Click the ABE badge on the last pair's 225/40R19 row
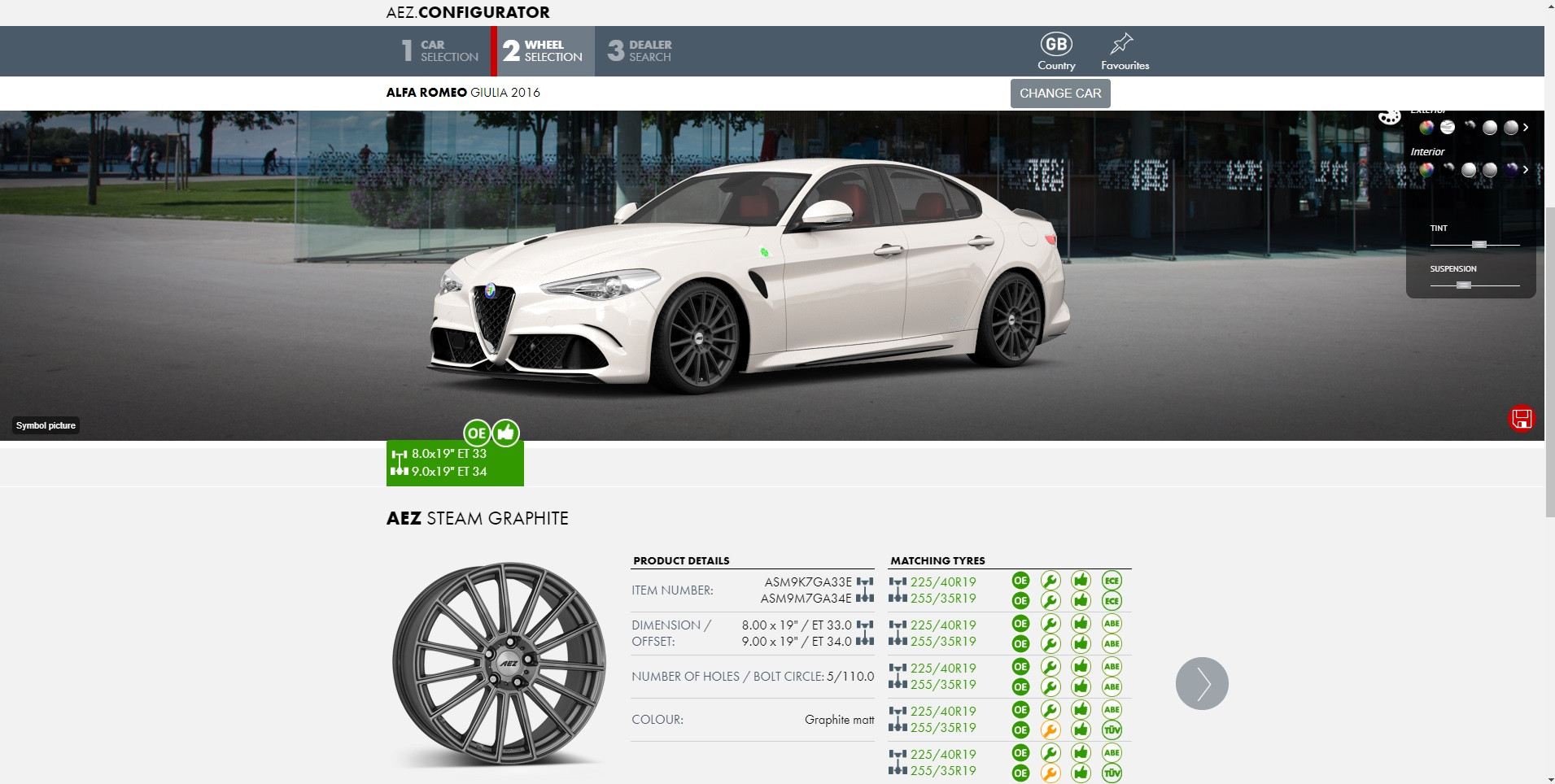This screenshot has height=784, width=1555. pyautogui.click(x=1112, y=753)
